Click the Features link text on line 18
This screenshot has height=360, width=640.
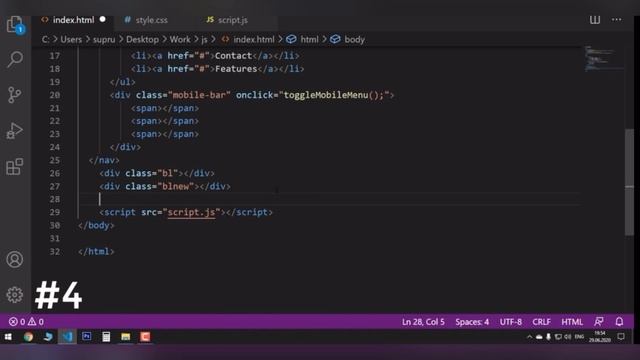tap(236, 69)
